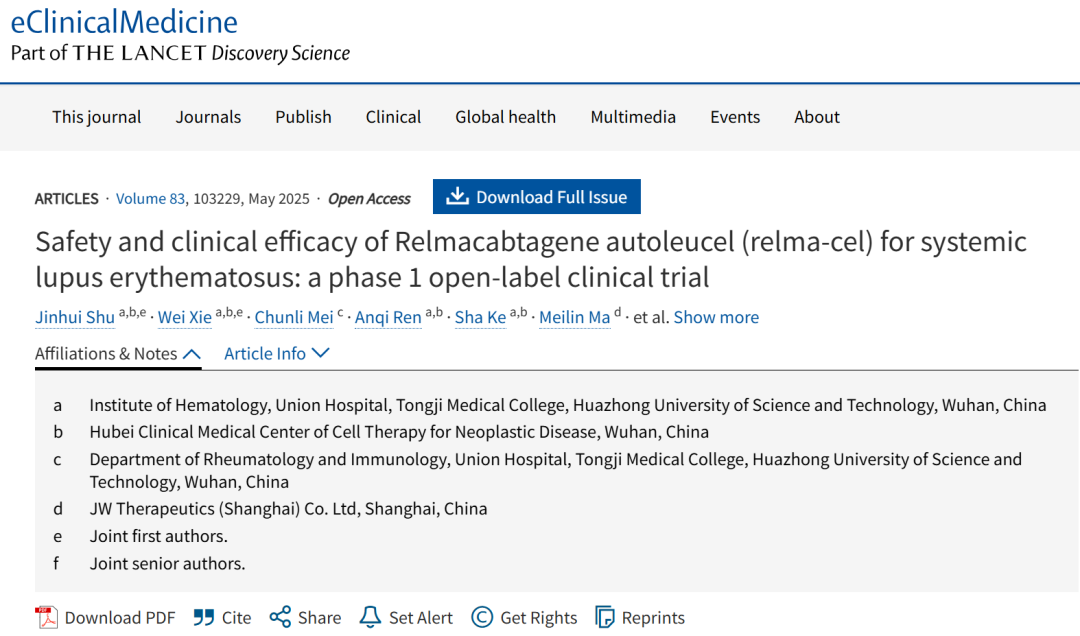Collapse the Affiliations & Notes section
Image resolution: width=1080 pixels, height=636 pixels.
tap(118, 353)
